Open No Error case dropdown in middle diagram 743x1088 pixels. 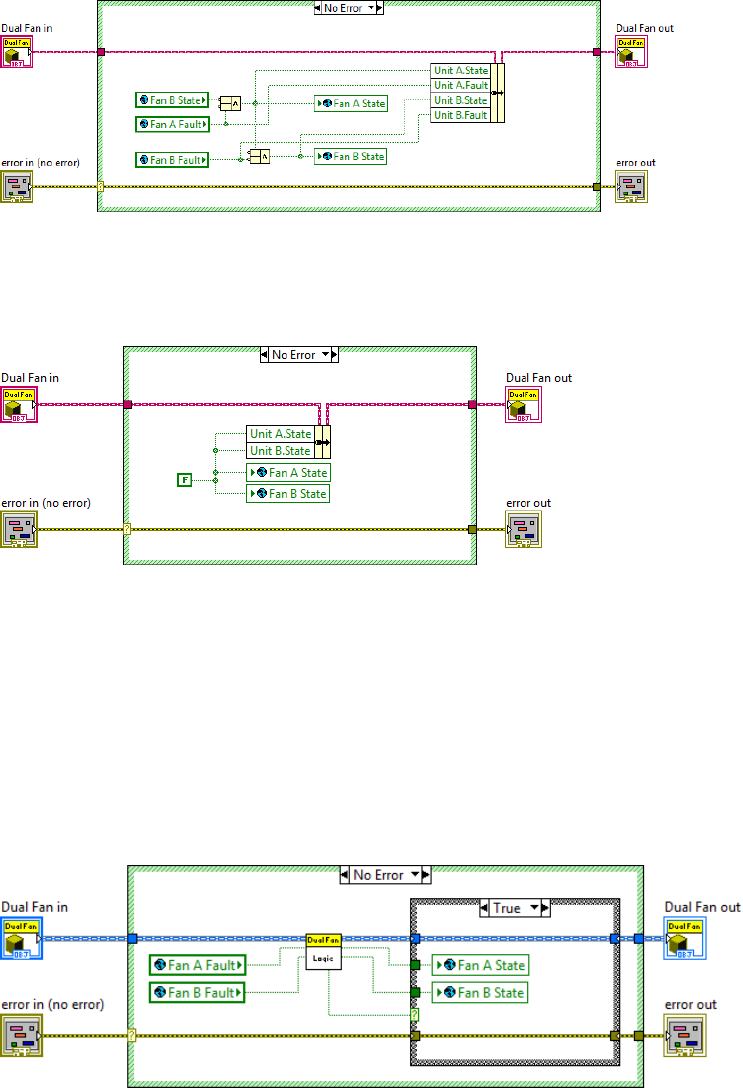pos(325,355)
